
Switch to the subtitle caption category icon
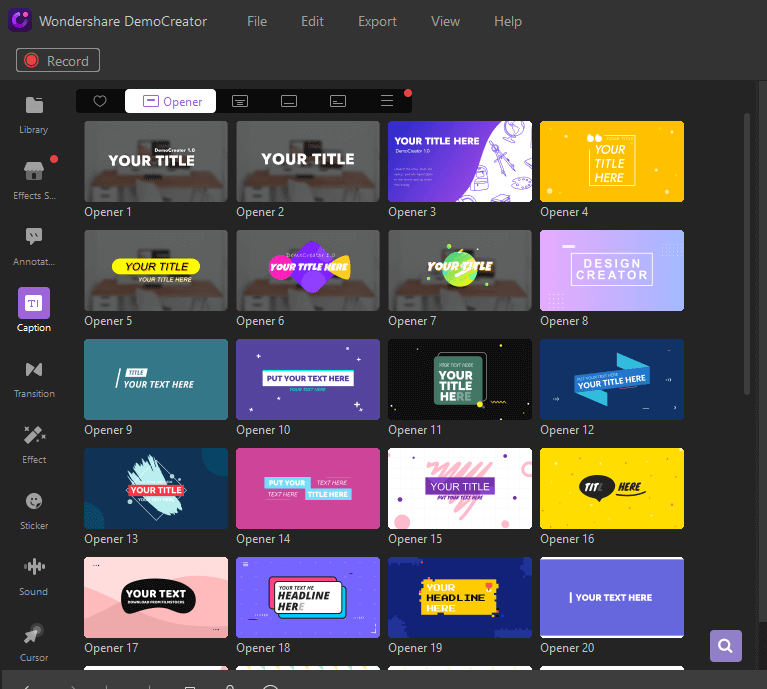pyautogui.click(x=289, y=101)
